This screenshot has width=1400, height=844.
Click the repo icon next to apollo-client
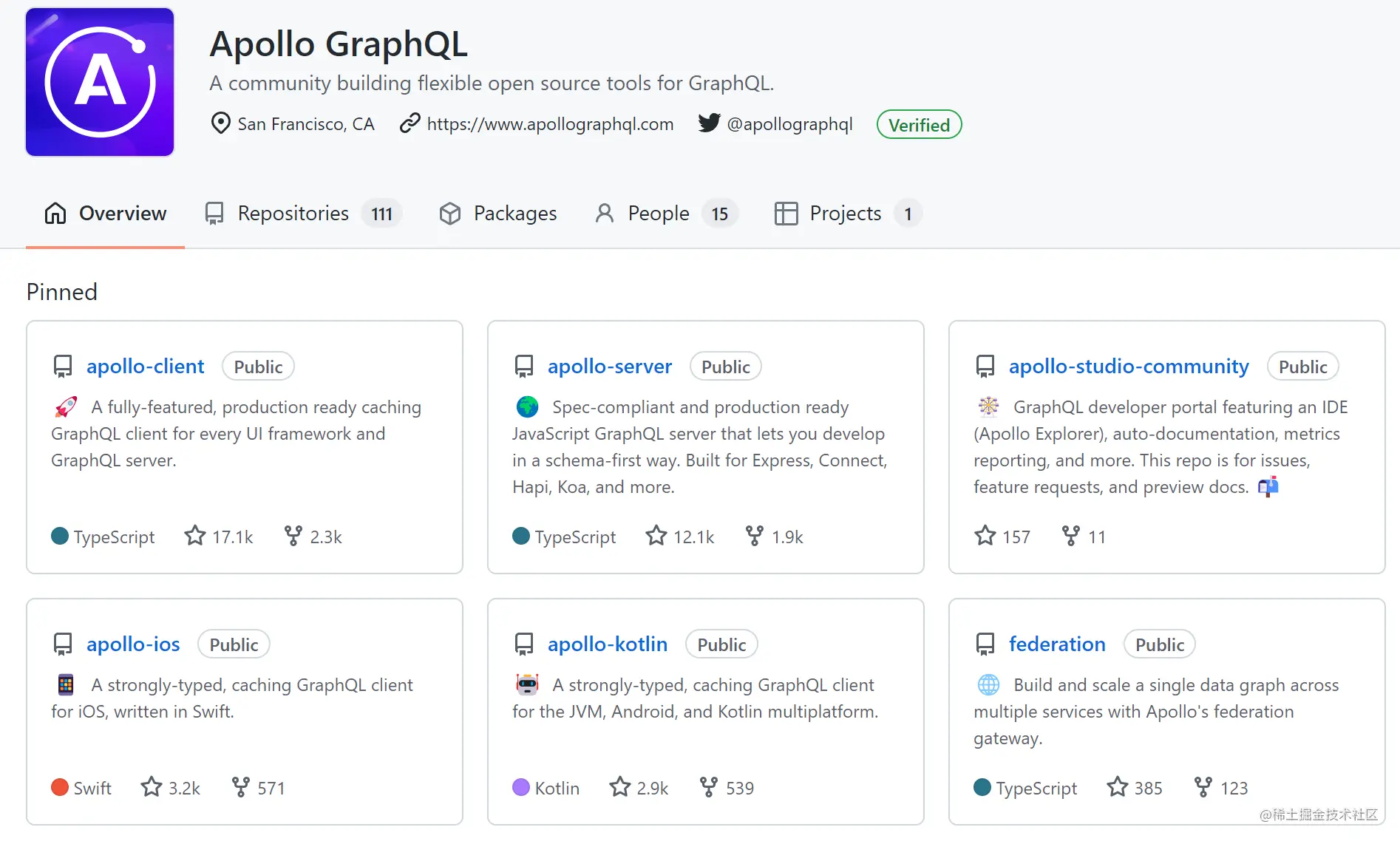tap(63, 367)
